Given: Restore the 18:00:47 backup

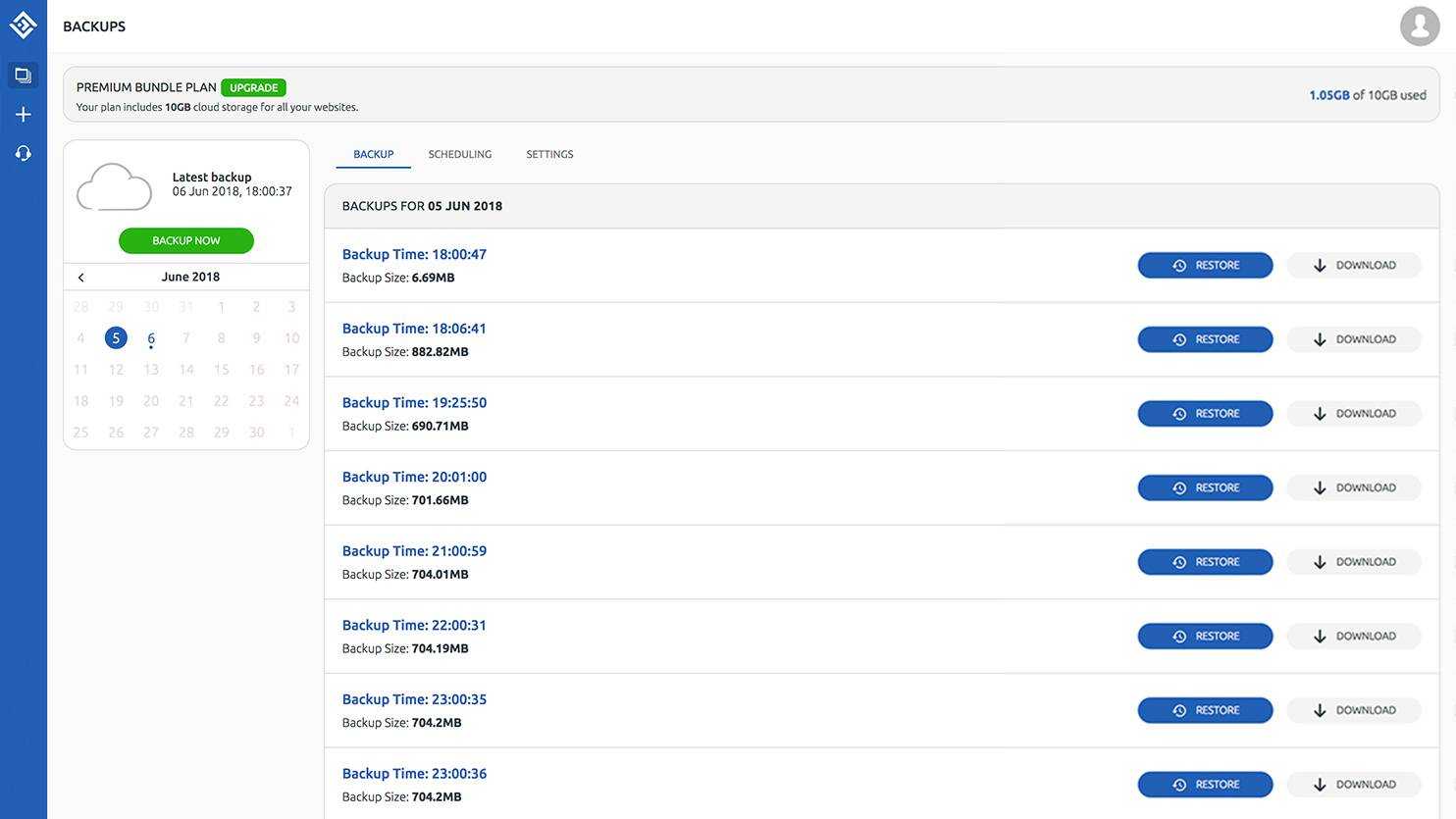Looking at the screenshot, I should 1205,265.
